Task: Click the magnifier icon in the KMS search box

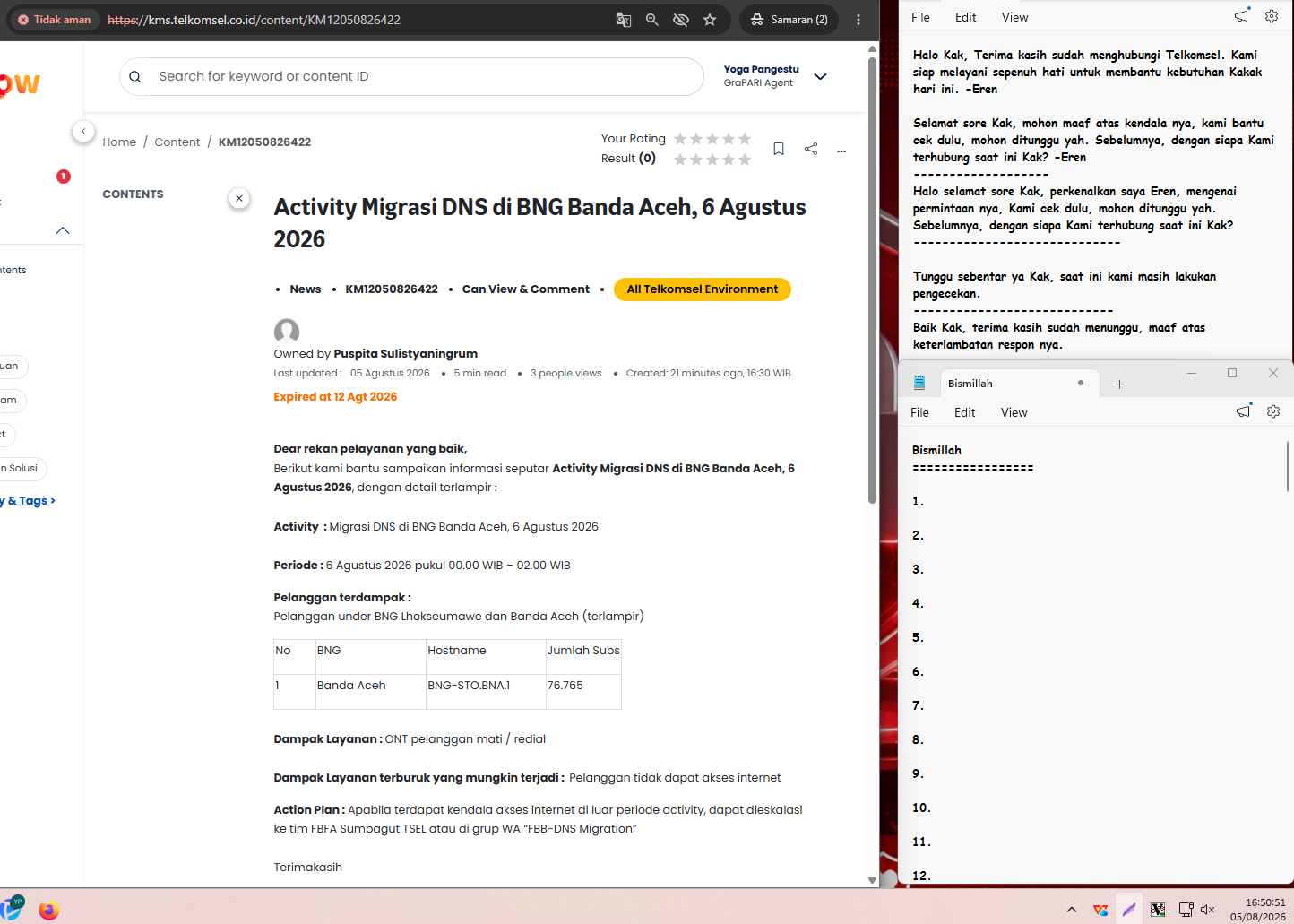Action: click(x=135, y=77)
